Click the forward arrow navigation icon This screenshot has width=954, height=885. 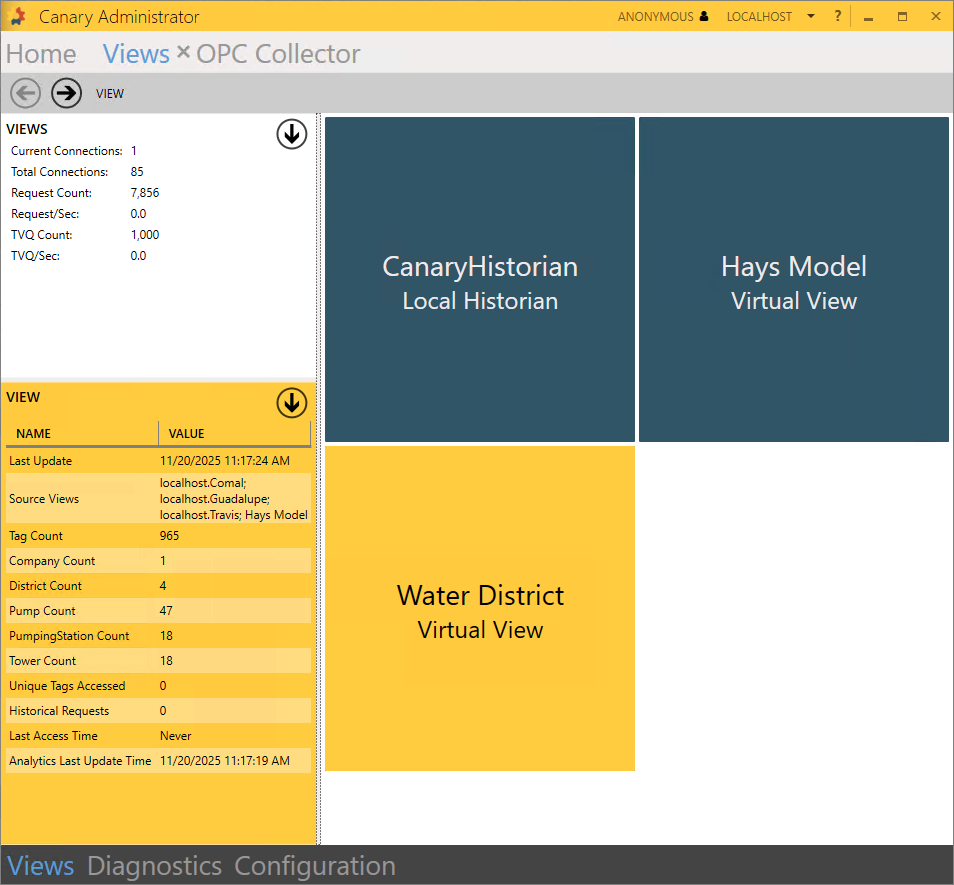(67, 93)
